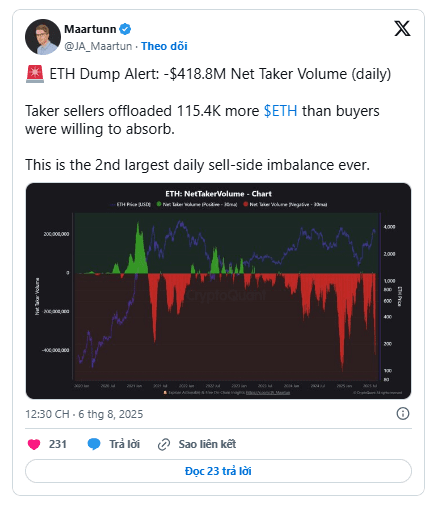Open the tweet info icon
The image size is (437, 511).
[403, 414]
